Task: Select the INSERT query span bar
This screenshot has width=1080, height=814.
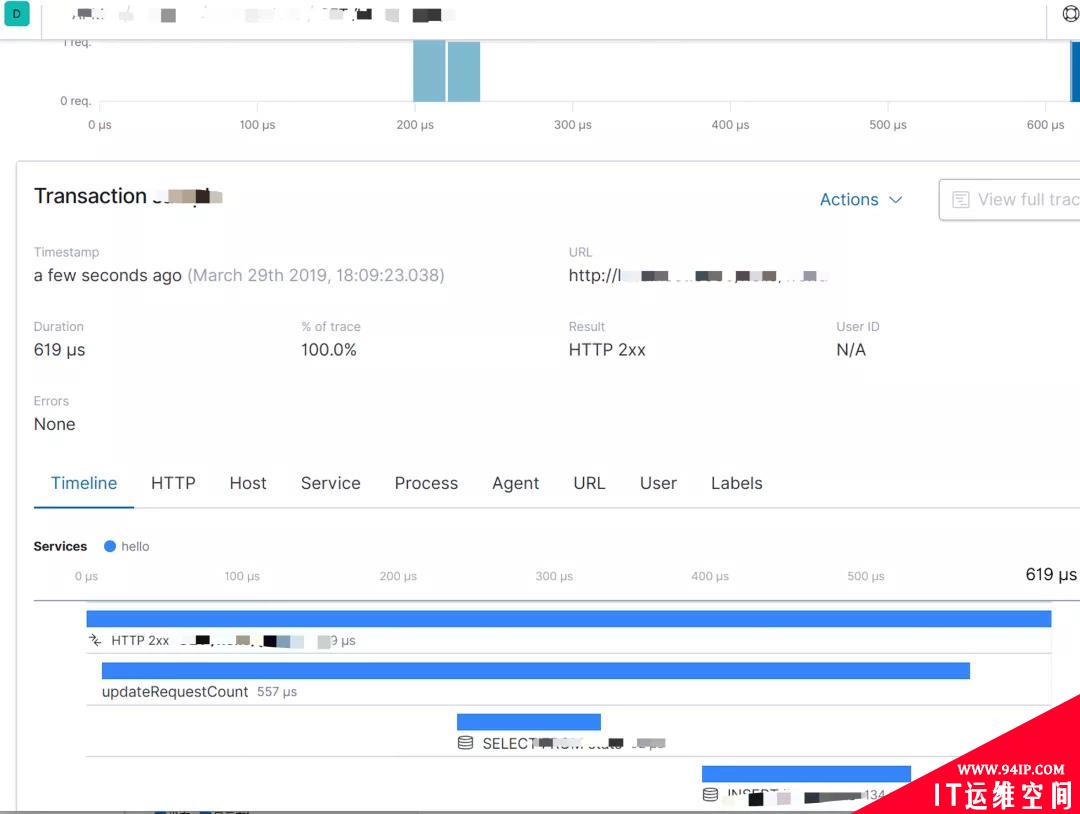Action: [x=807, y=773]
